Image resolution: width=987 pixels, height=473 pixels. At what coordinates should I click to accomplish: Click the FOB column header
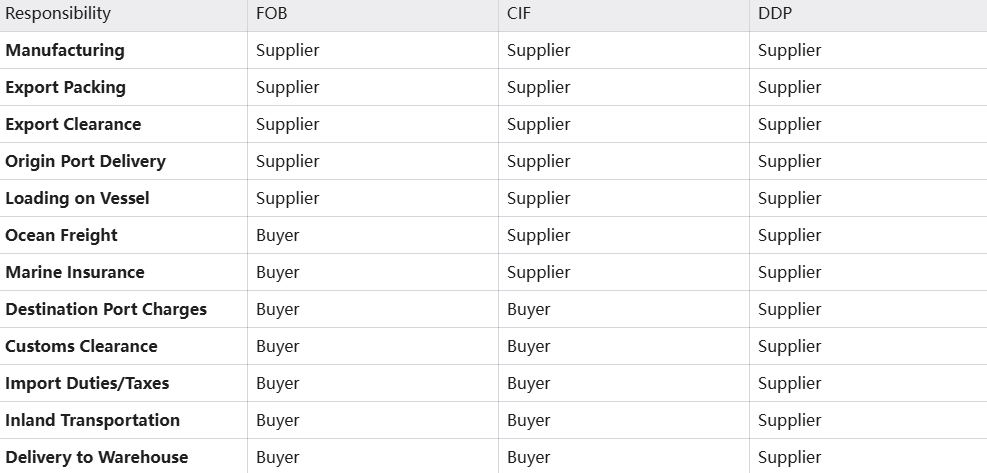click(274, 14)
